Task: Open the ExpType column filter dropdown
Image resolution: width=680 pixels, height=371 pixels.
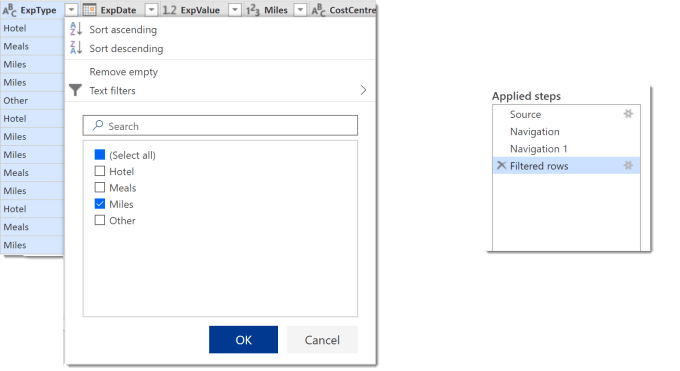Action: (71, 10)
